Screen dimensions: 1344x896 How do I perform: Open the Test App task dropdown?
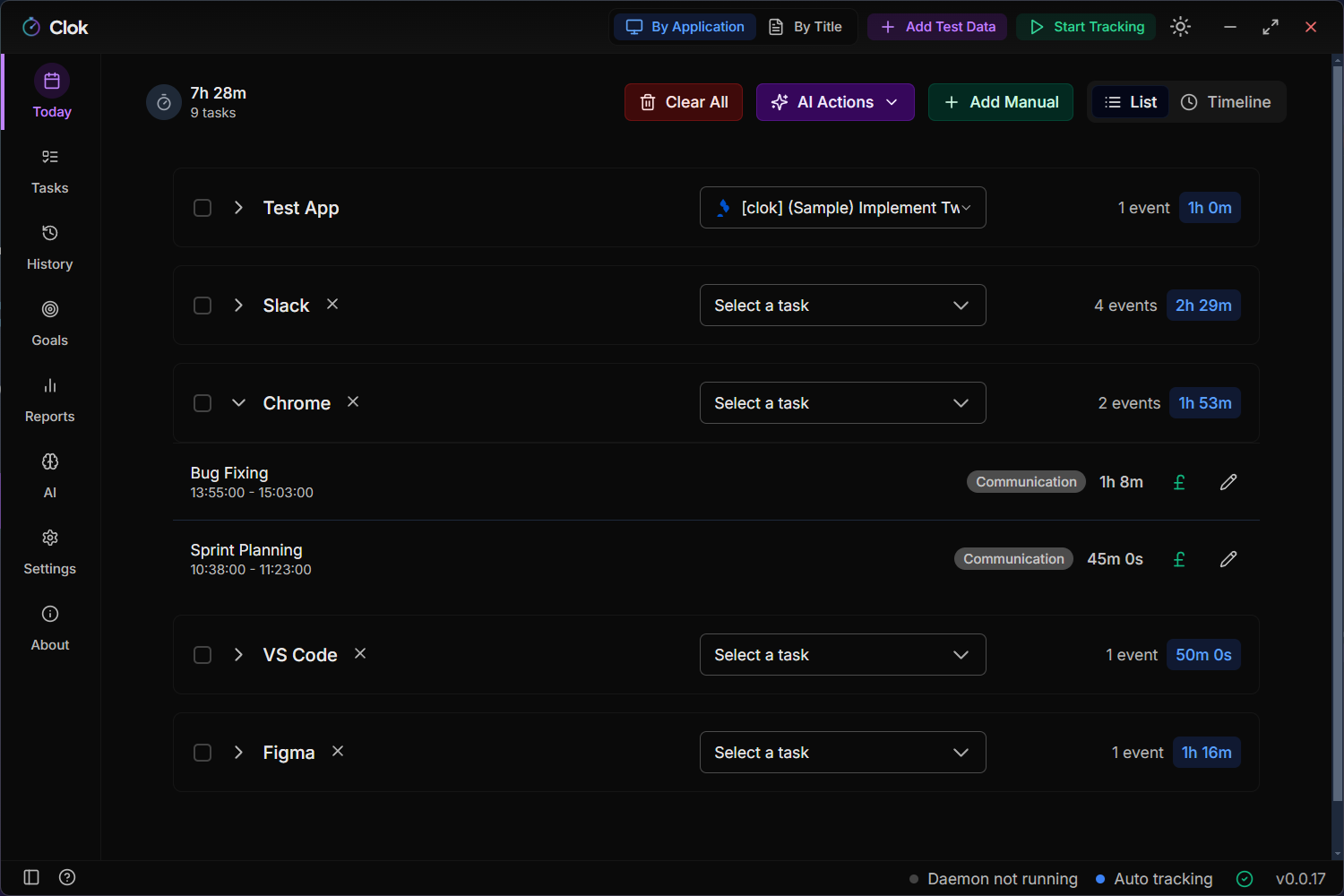[843, 208]
